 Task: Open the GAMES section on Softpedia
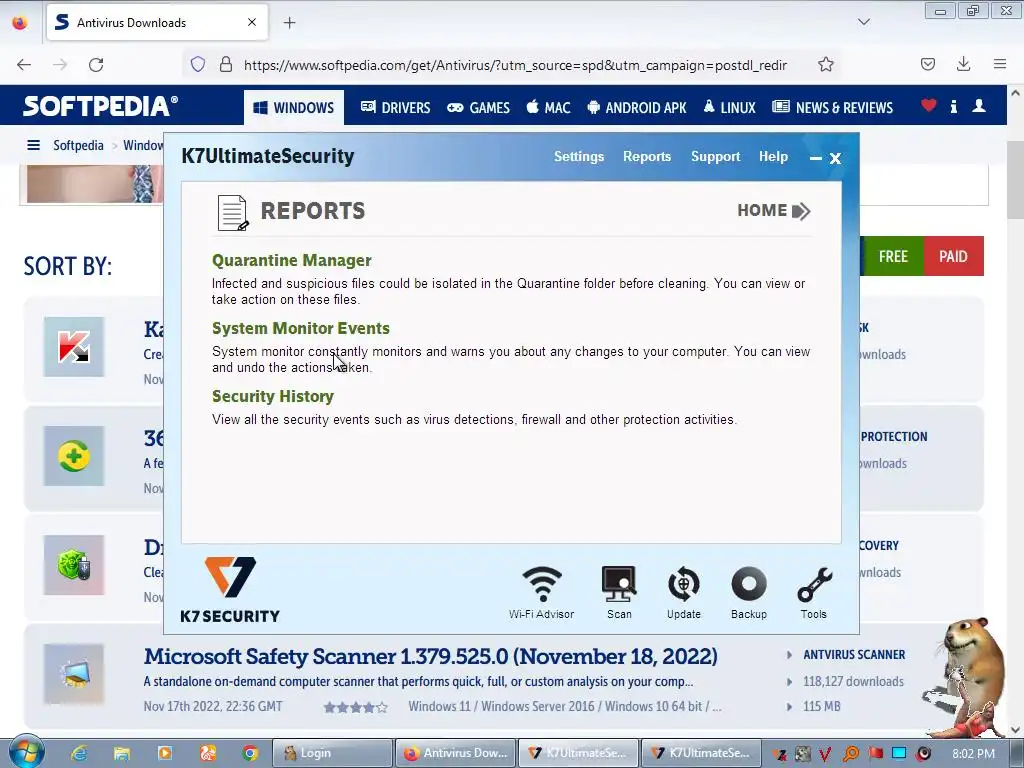click(x=478, y=108)
